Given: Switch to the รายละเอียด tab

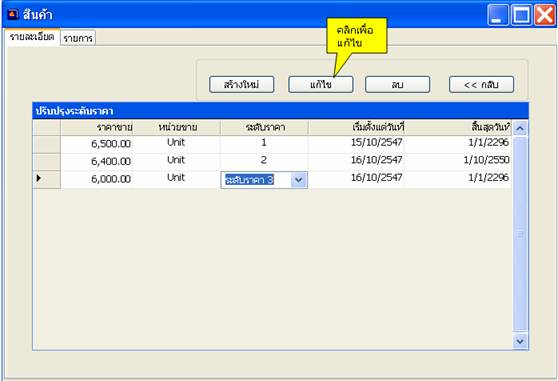Looking at the screenshot, I should pos(32,37).
